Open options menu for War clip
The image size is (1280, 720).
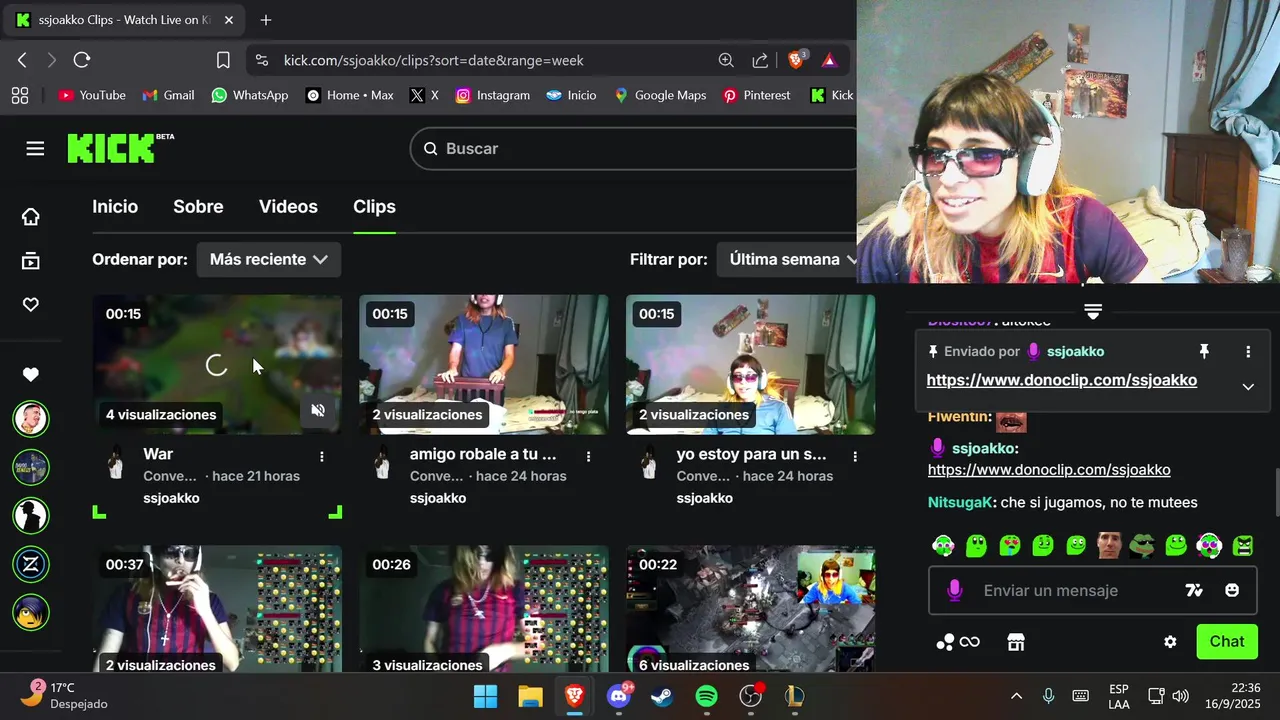[322, 456]
